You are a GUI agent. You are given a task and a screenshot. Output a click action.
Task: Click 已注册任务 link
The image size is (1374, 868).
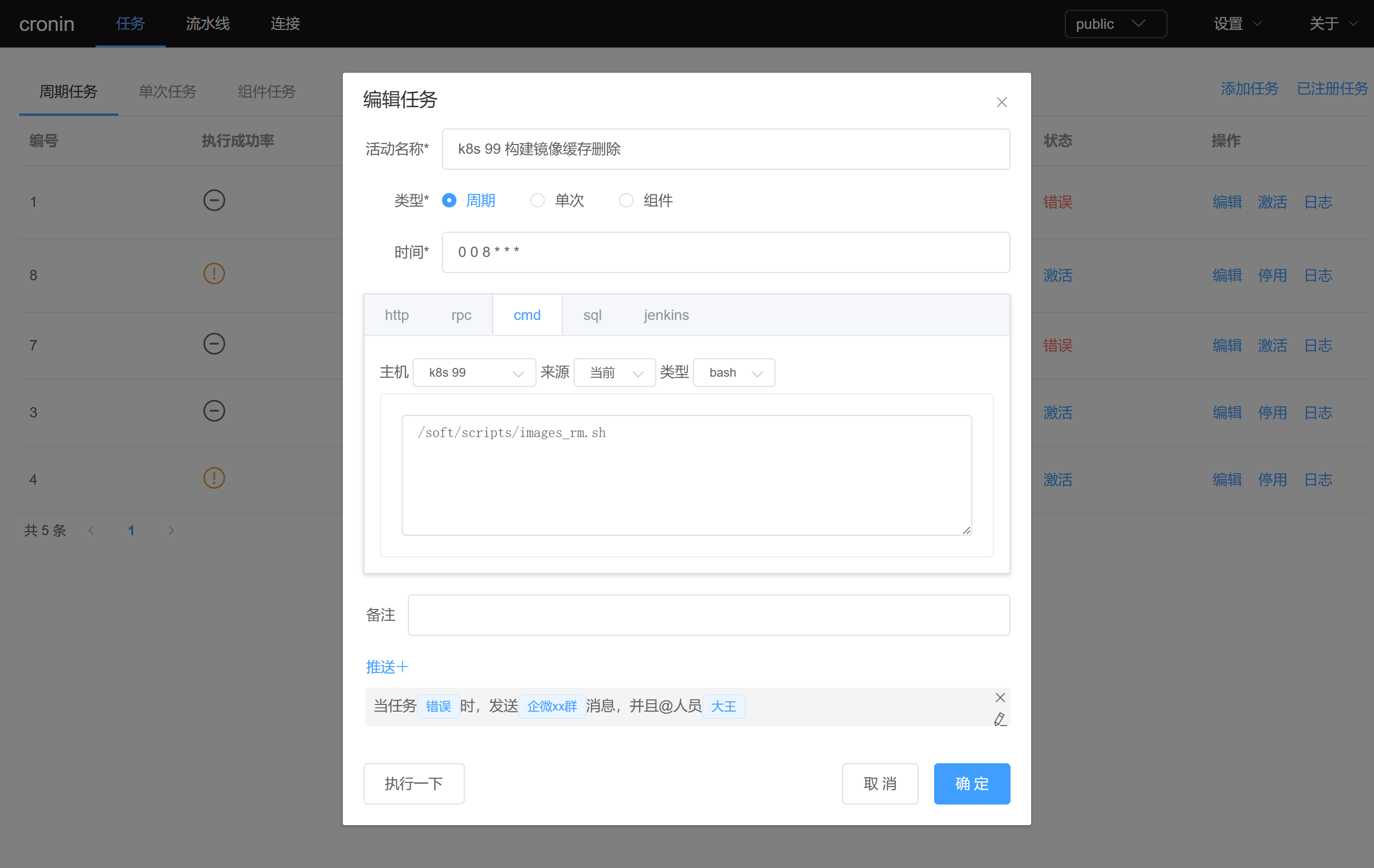(x=1332, y=89)
